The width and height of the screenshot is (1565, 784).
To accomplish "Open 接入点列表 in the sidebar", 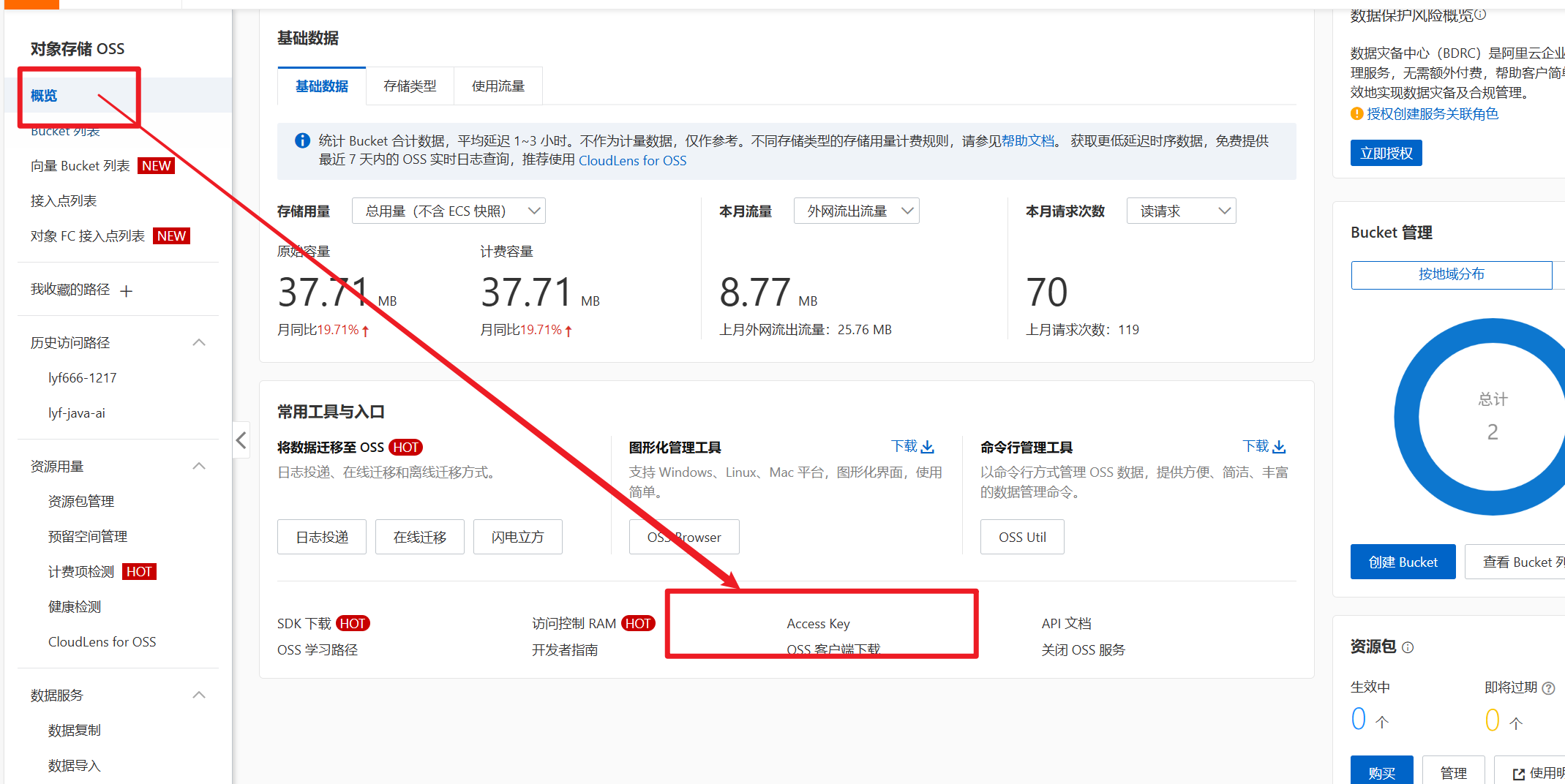I will (64, 201).
